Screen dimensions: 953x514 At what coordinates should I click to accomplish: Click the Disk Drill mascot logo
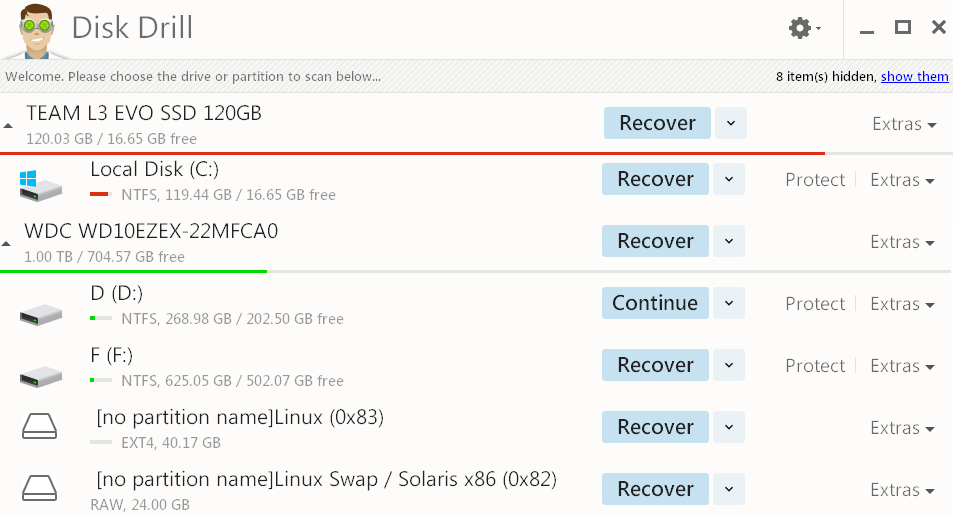(x=37, y=30)
